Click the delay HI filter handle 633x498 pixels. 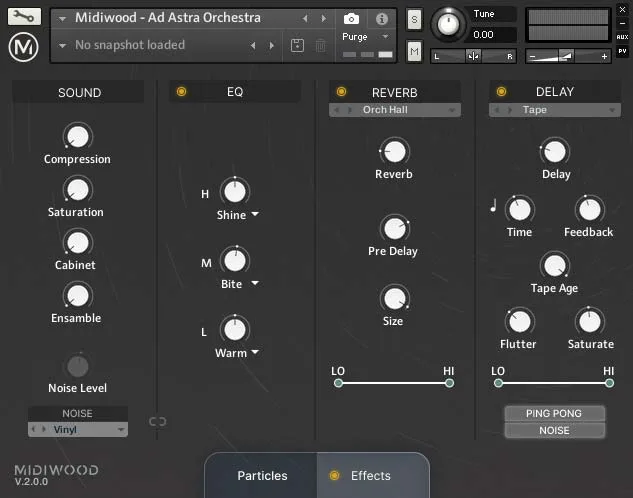[x=610, y=383]
